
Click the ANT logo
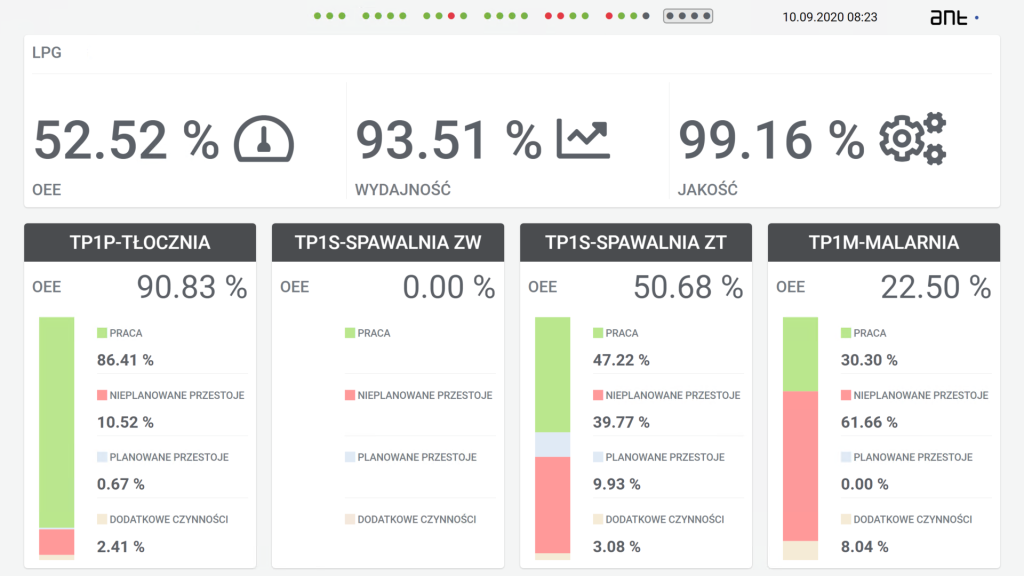coord(948,17)
